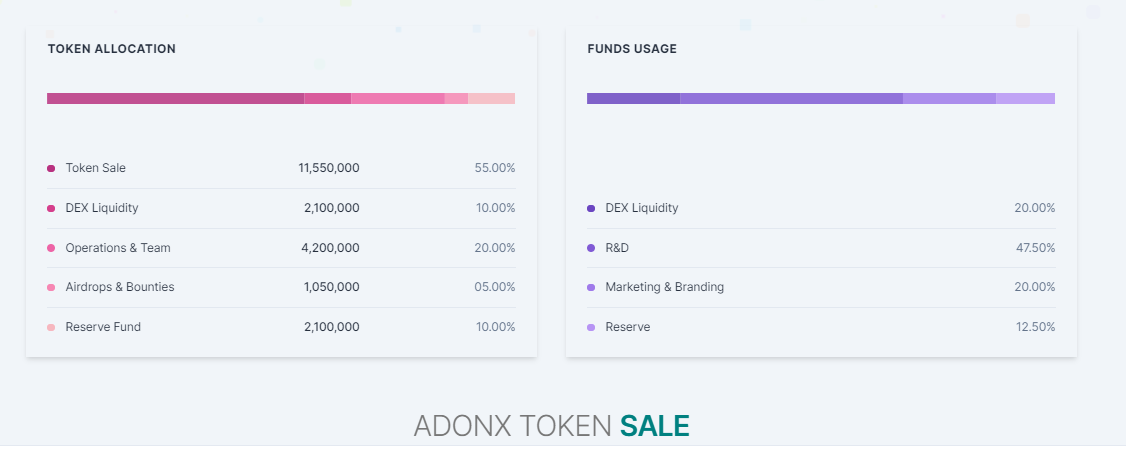Image resolution: width=1126 pixels, height=459 pixels.
Task: Select the Funds Usage heading
Action: point(632,49)
